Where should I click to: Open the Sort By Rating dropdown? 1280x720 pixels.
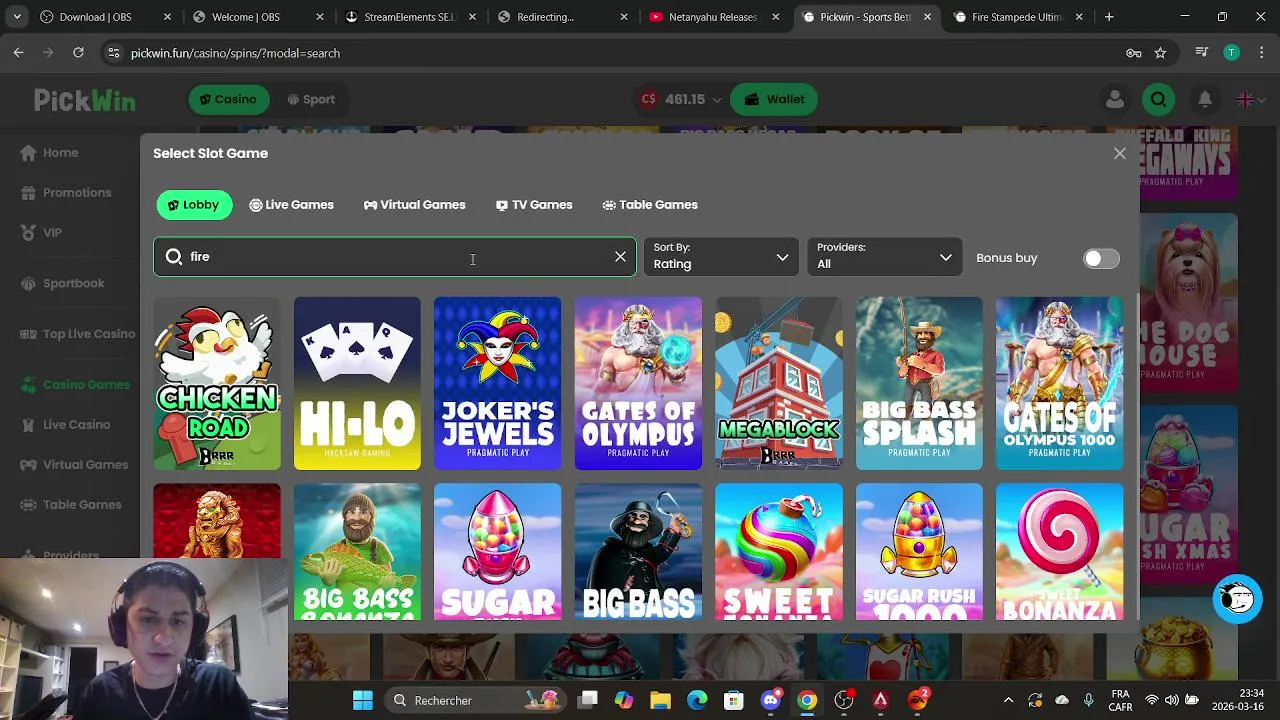coord(721,256)
